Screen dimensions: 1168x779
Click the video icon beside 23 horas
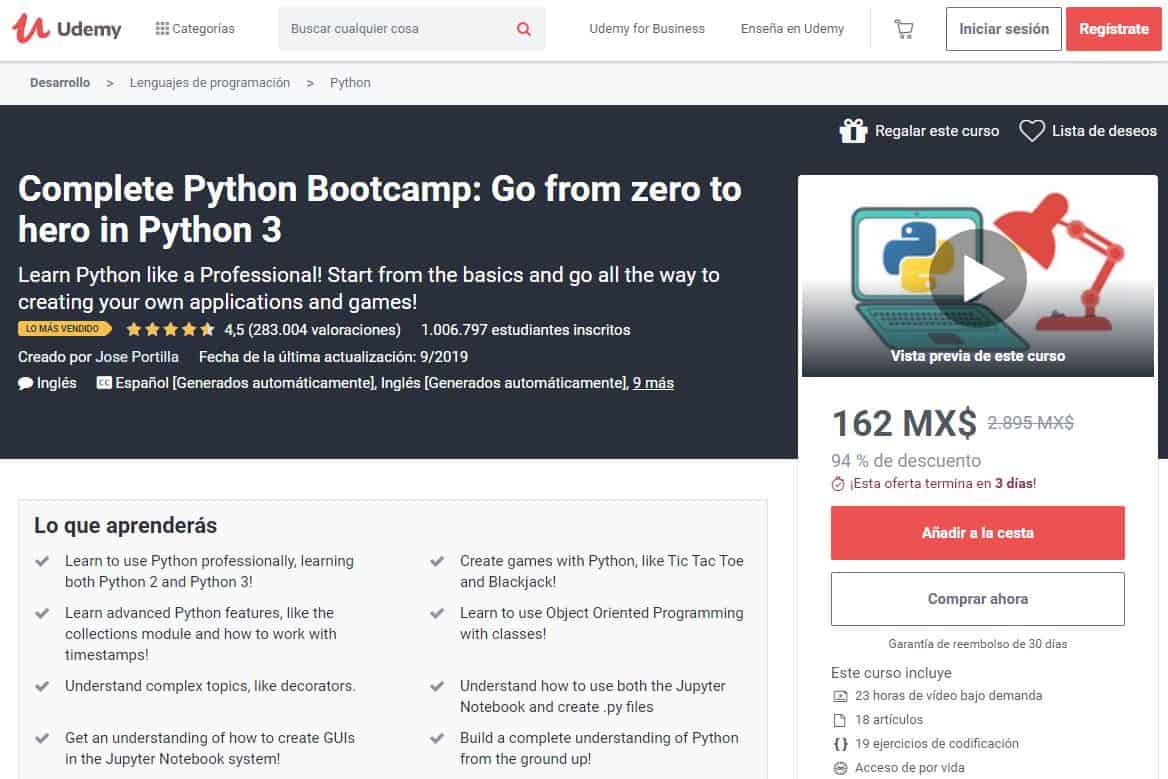840,696
